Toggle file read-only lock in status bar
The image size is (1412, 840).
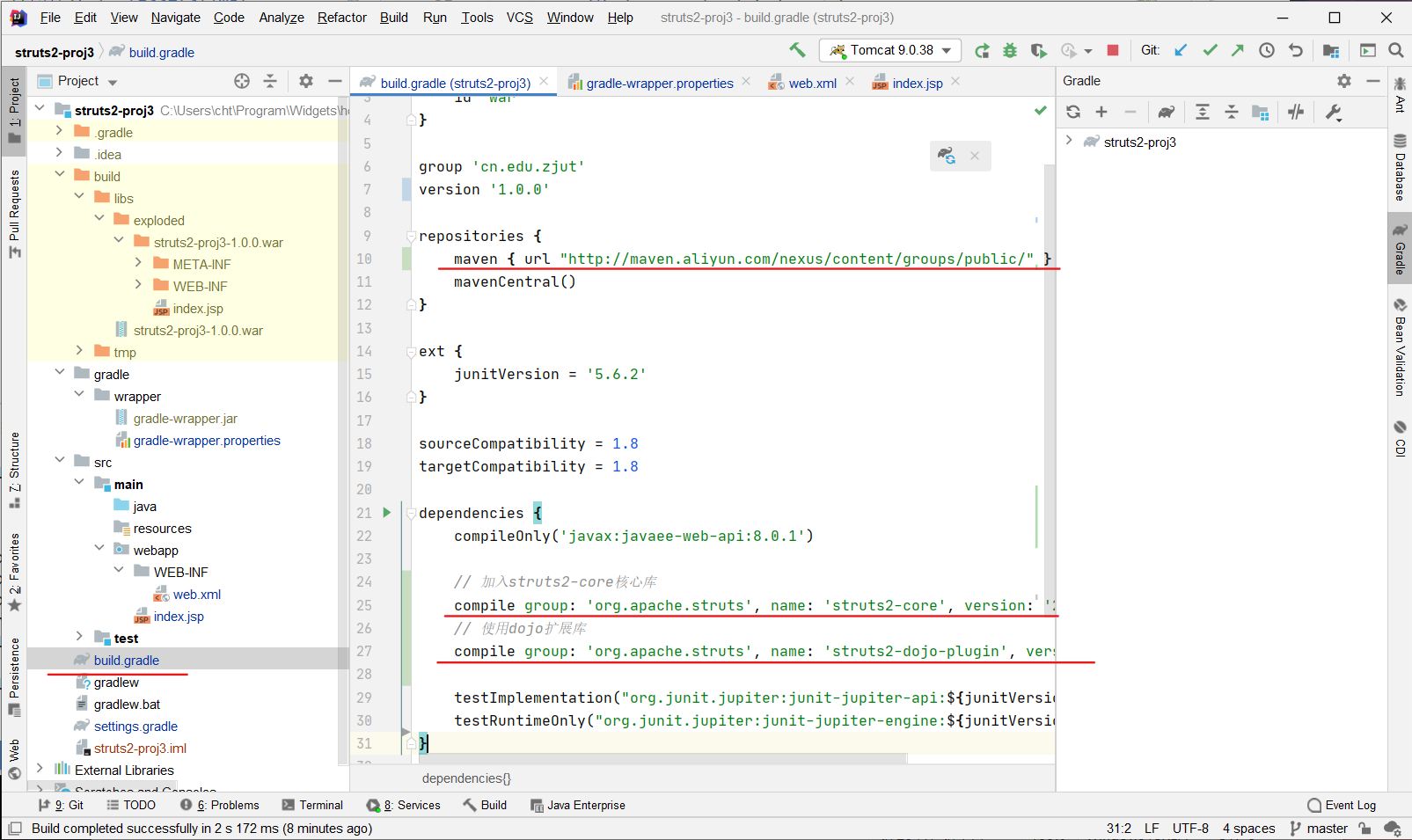(x=1364, y=829)
